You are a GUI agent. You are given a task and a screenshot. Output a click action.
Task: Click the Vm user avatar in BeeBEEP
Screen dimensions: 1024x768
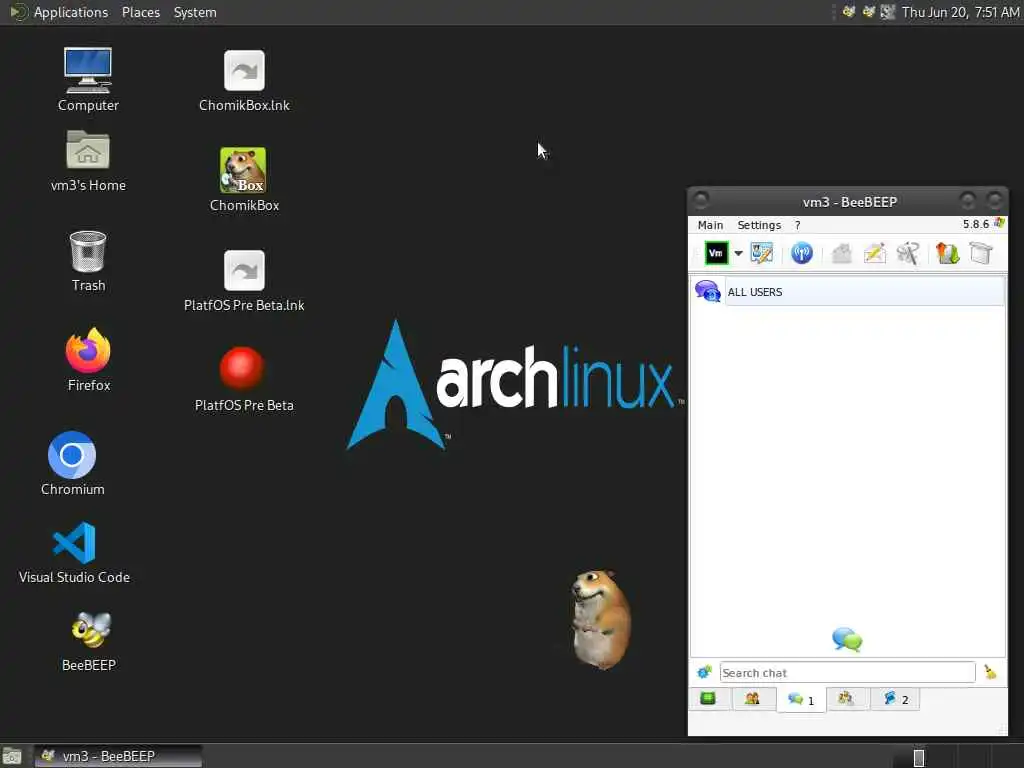[x=716, y=253]
